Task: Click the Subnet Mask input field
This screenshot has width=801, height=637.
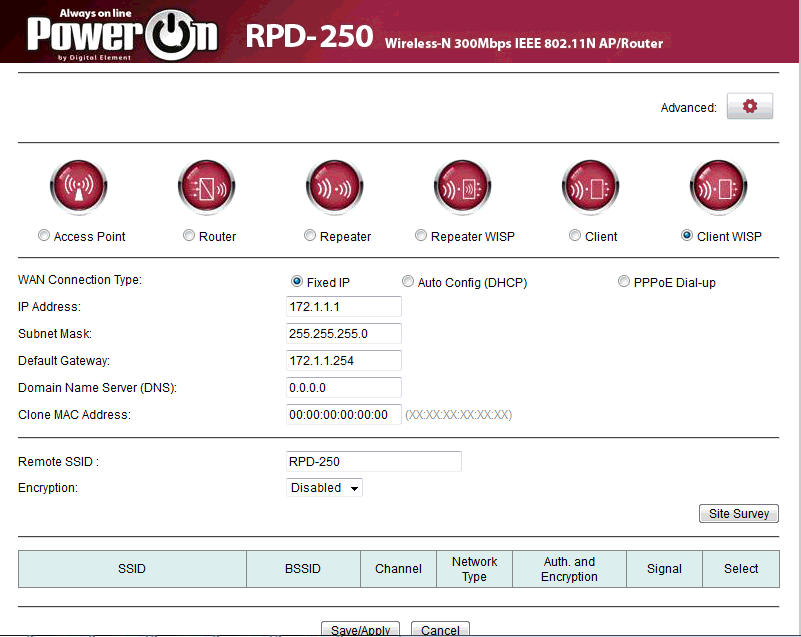Action: coord(344,334)
